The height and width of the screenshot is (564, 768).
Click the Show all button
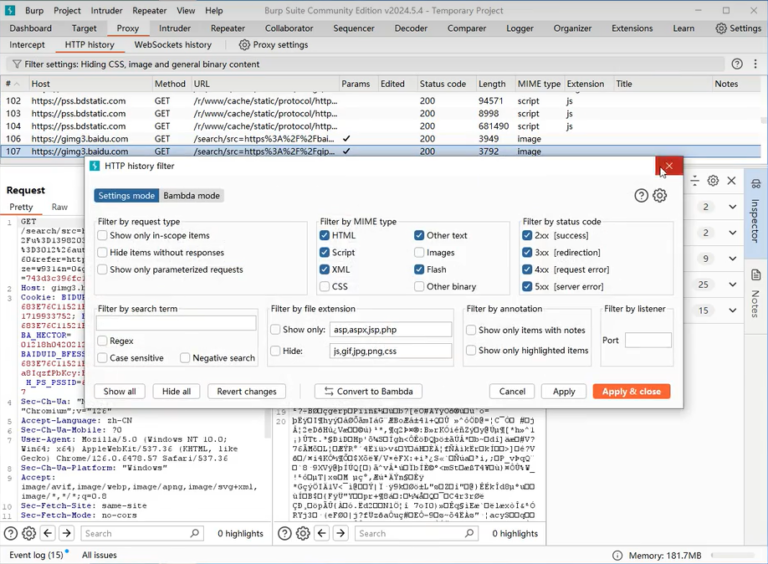point(120,391)
